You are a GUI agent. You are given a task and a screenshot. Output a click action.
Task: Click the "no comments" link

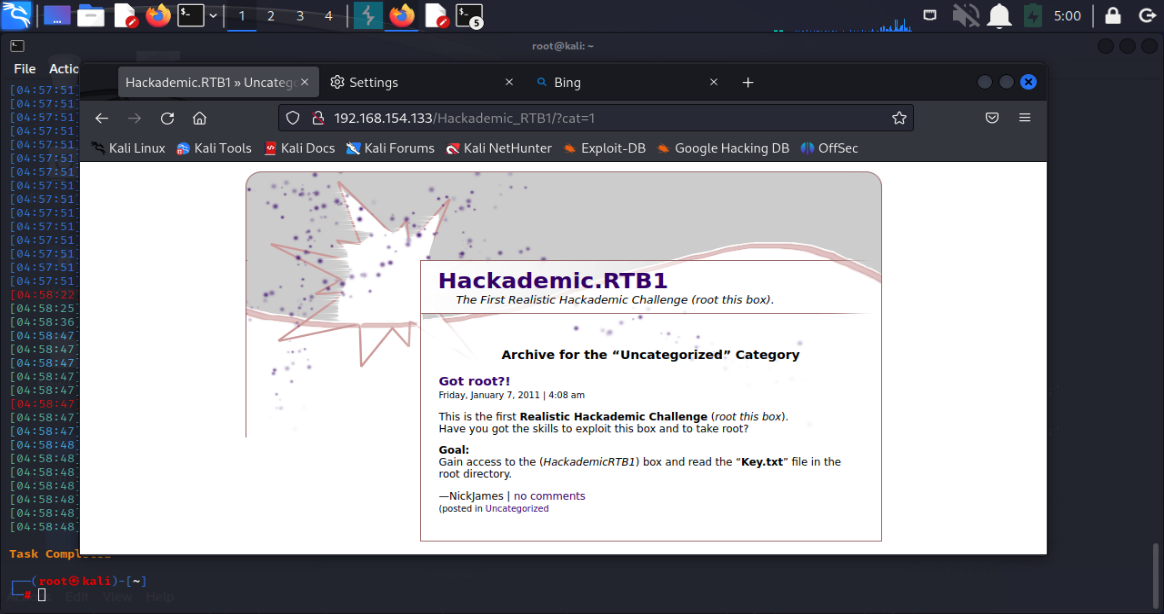[x=549, y=496]
